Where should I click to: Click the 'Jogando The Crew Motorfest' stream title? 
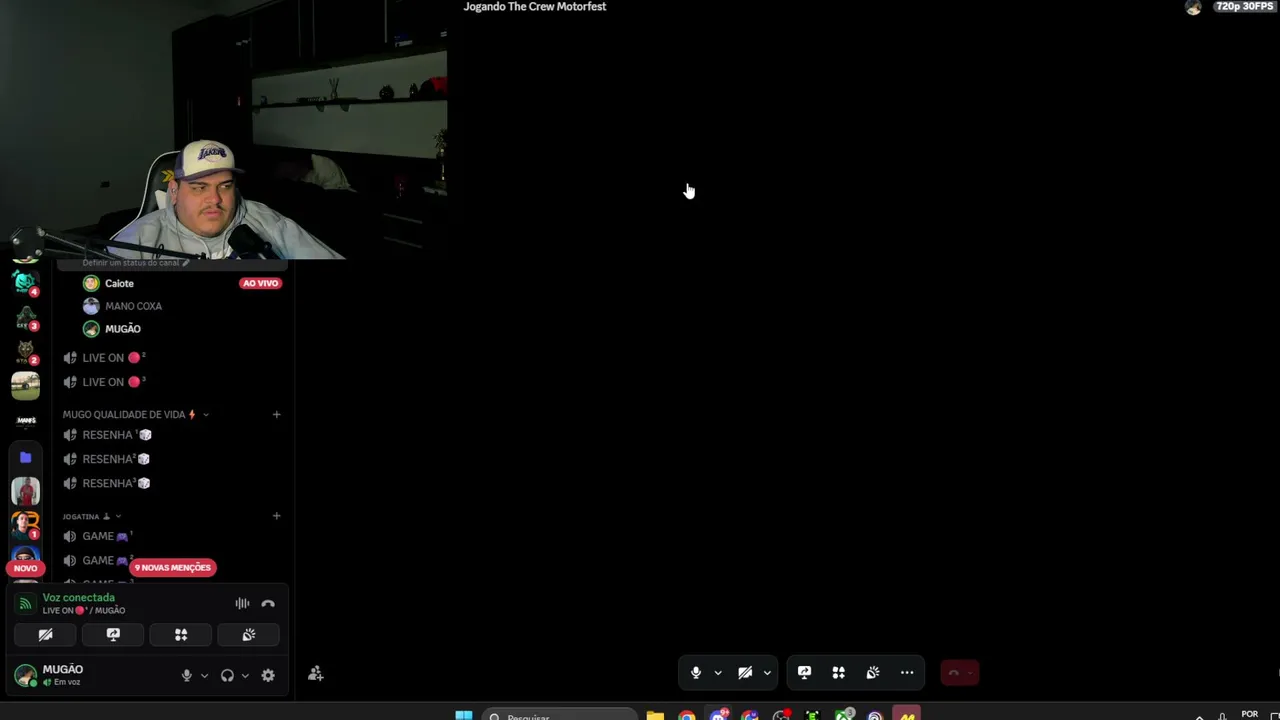(x=535, y=7)
